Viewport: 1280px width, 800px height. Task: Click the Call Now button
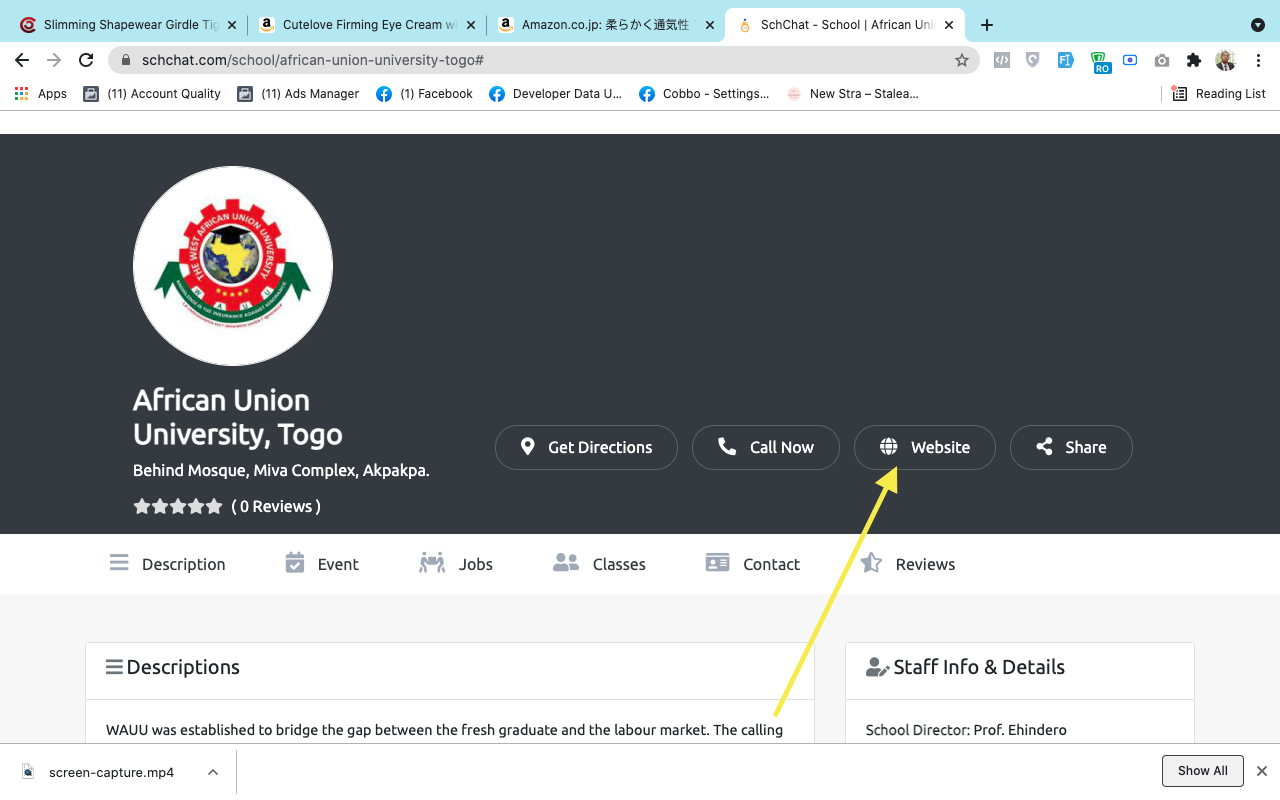tap(766, 447)
